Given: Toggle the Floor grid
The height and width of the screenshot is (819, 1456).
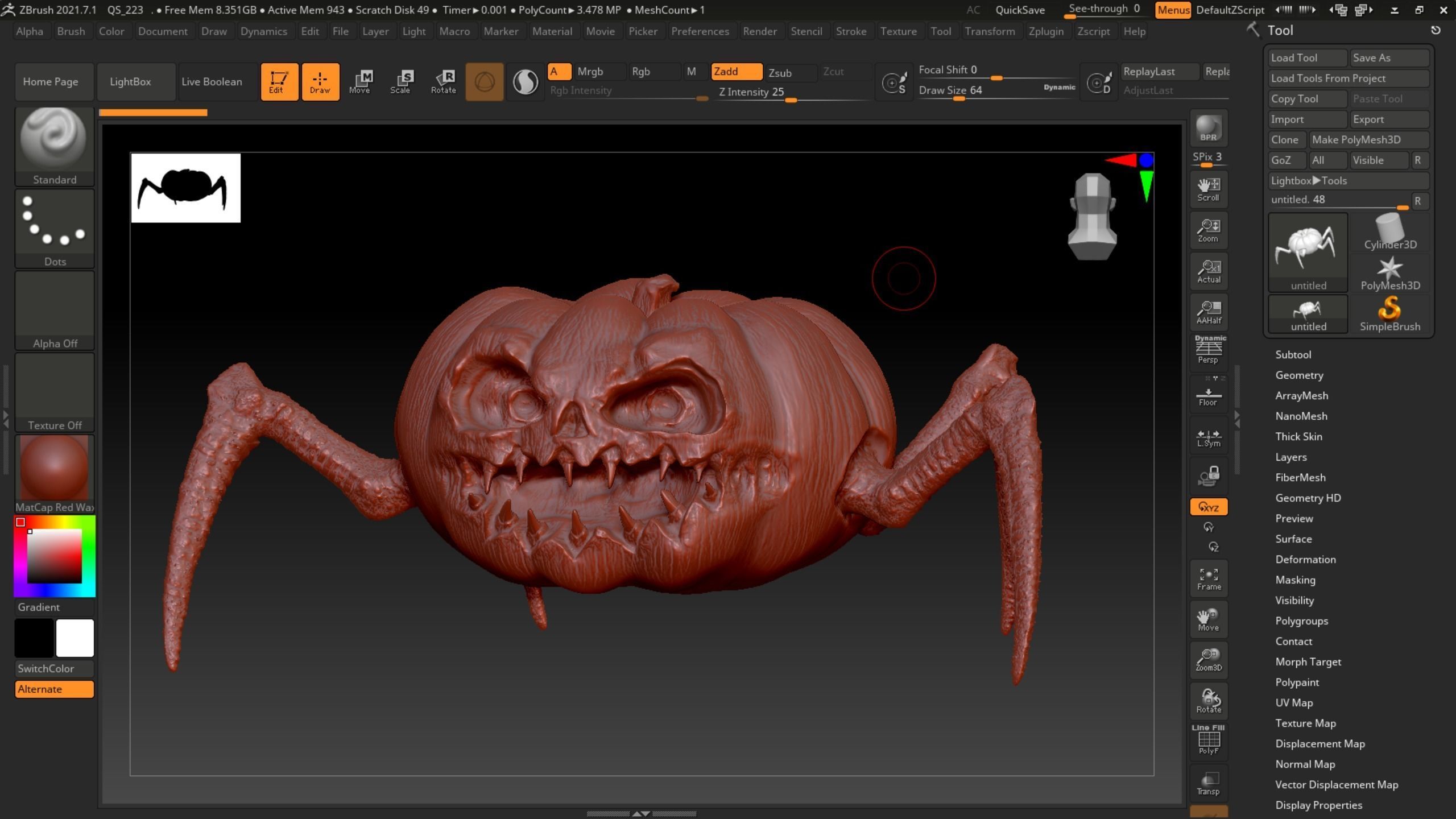Looking at the screenshot, I should [1209, 394].
